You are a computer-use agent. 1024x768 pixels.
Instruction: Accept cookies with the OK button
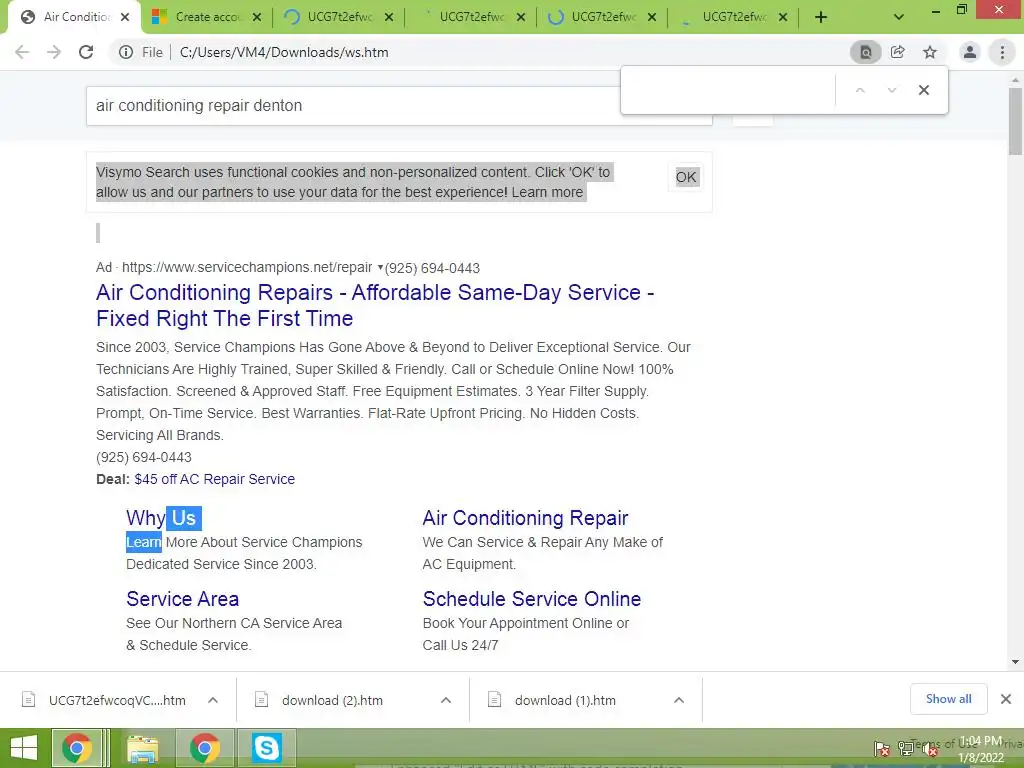[686, 177]
